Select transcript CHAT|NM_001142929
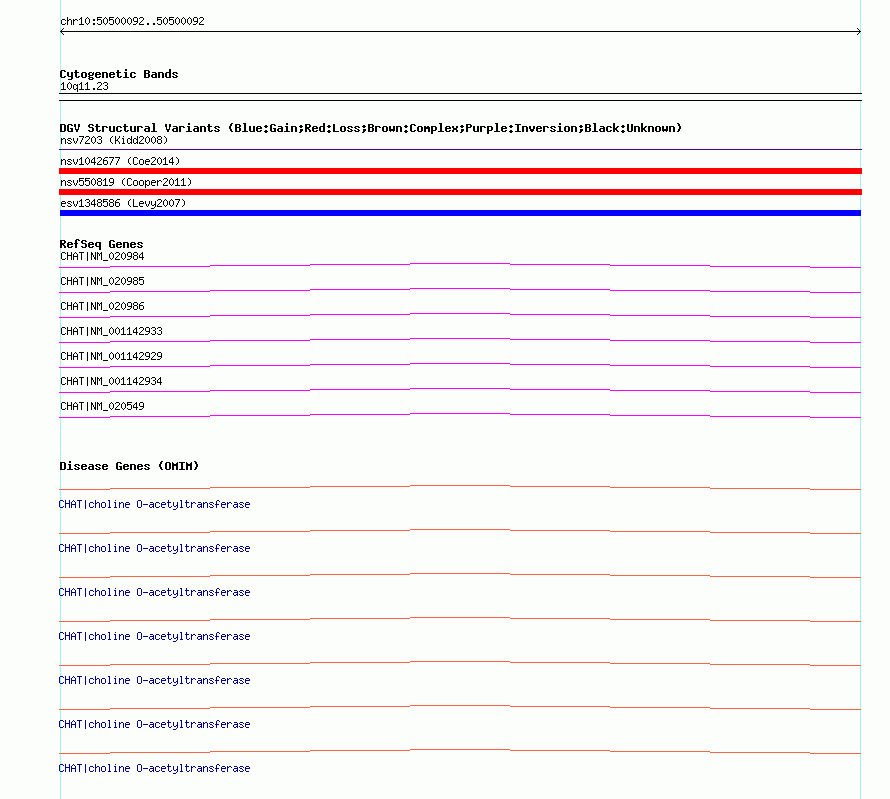This screenshot has width=890, height=799. [x=111, y=356]
